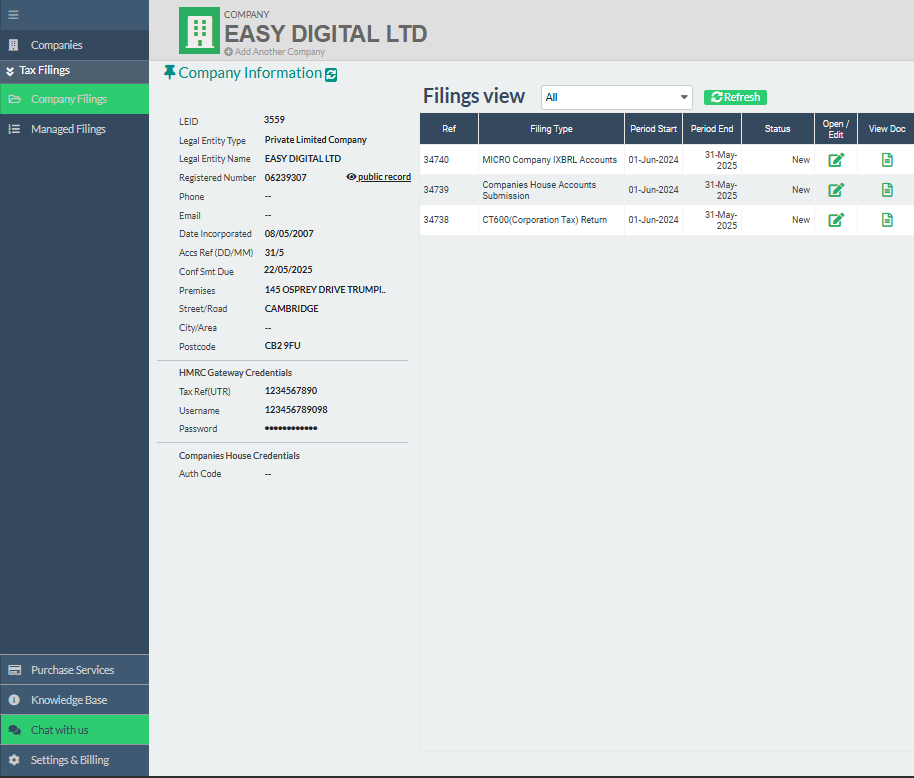The image size is (914, 778).
Task: Toggle the hamburger menu icon
Action: [x=13, y=15]
